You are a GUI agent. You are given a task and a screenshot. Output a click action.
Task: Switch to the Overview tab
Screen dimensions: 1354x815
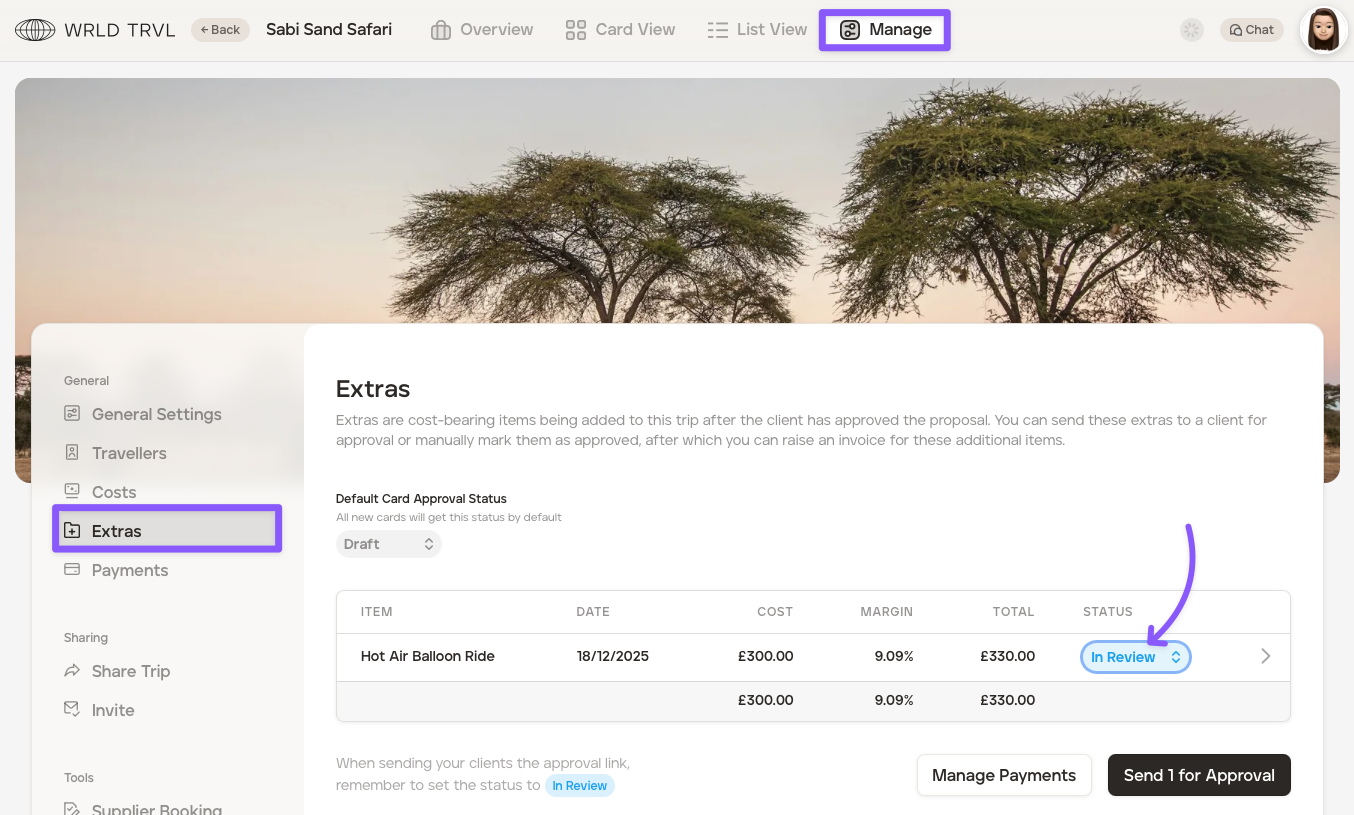482,30
